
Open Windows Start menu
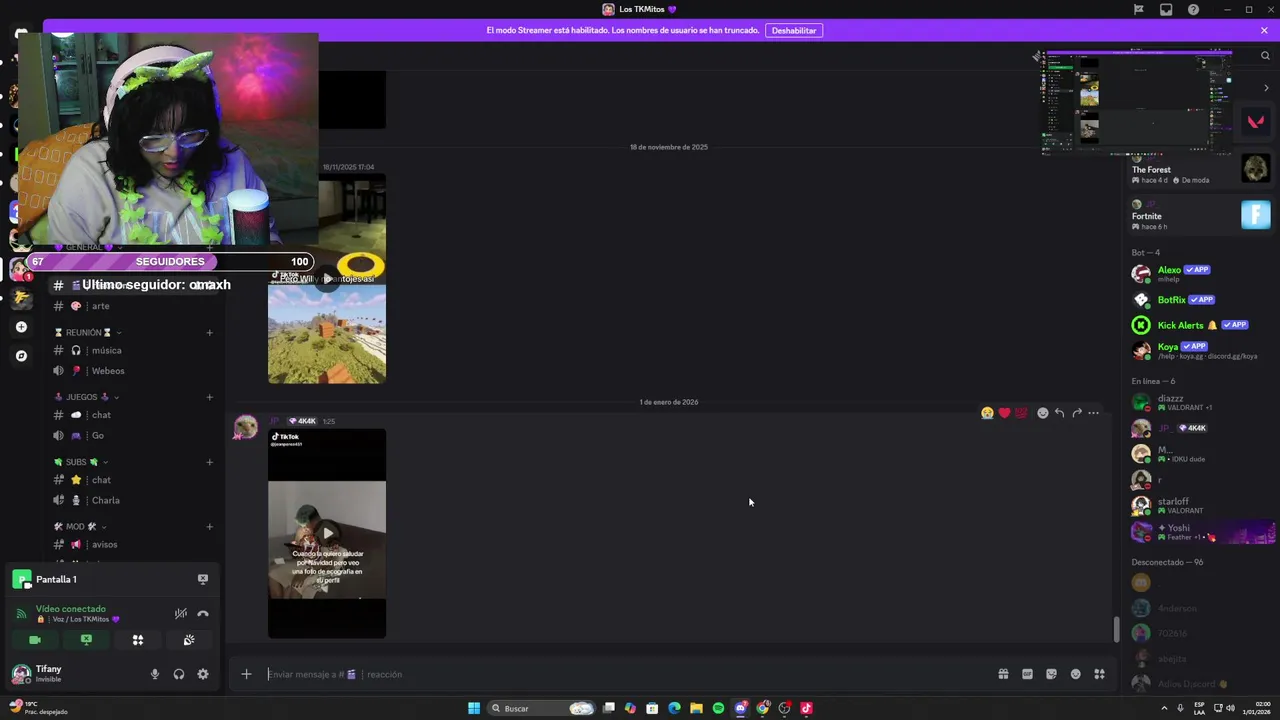[x=474, y=708]
